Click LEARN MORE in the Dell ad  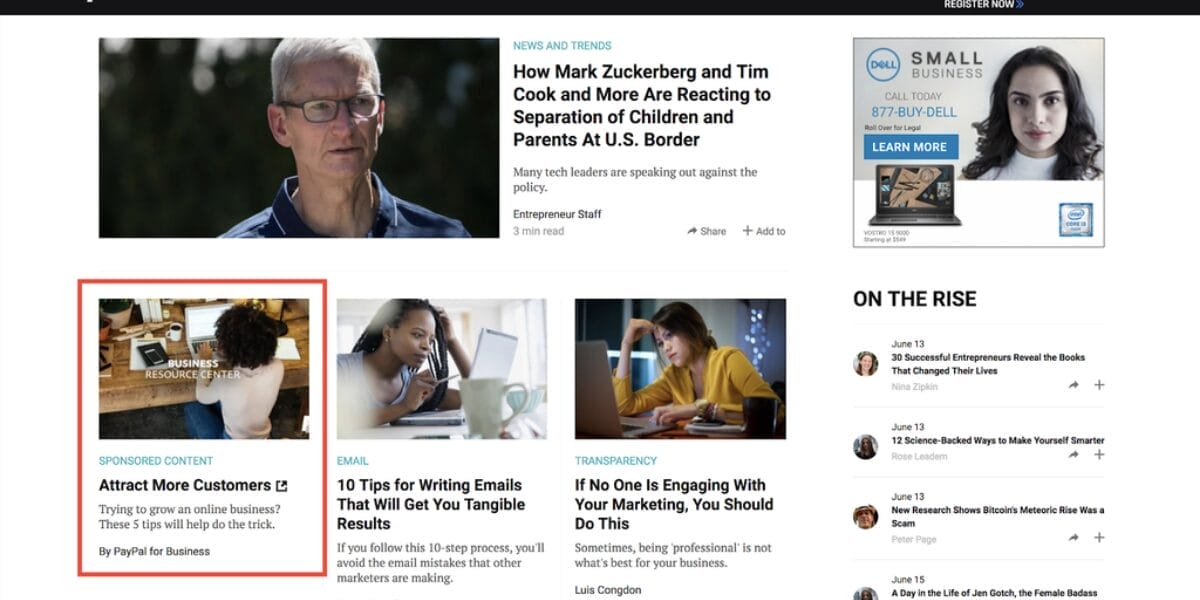pos(910,147)
